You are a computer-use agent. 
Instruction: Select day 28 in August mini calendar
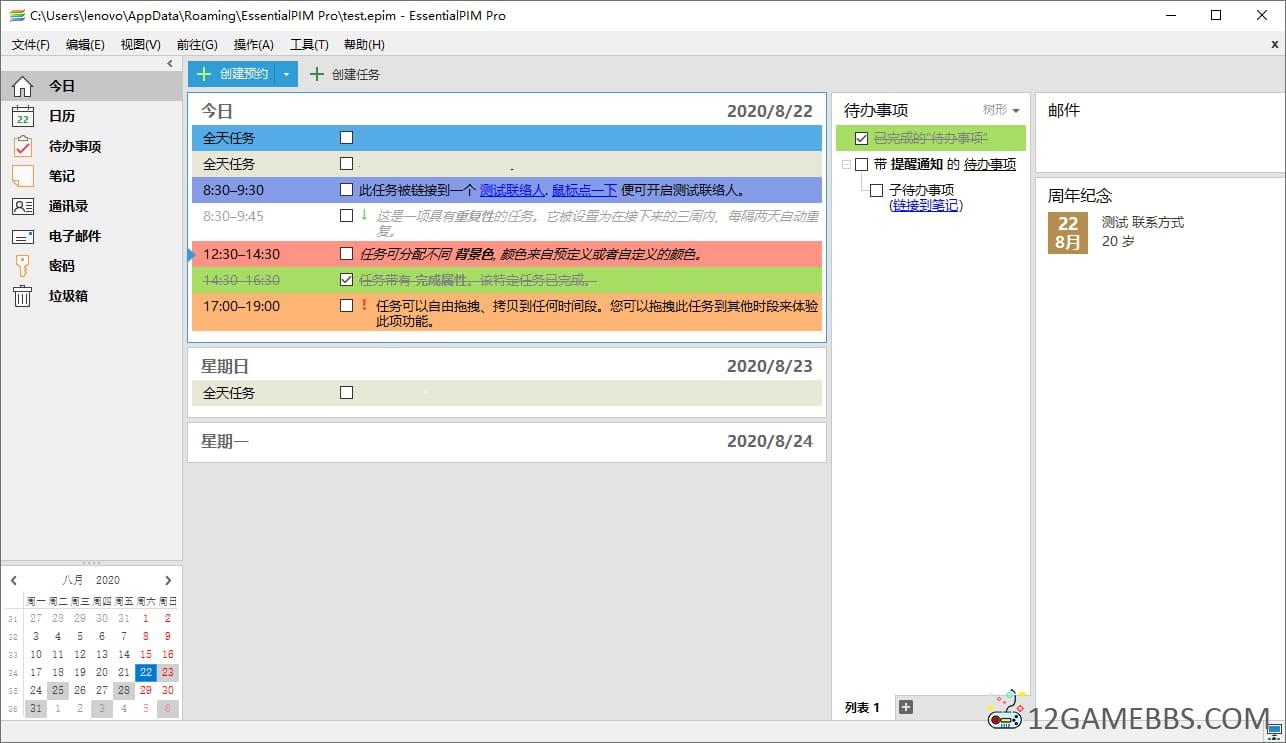124,690
